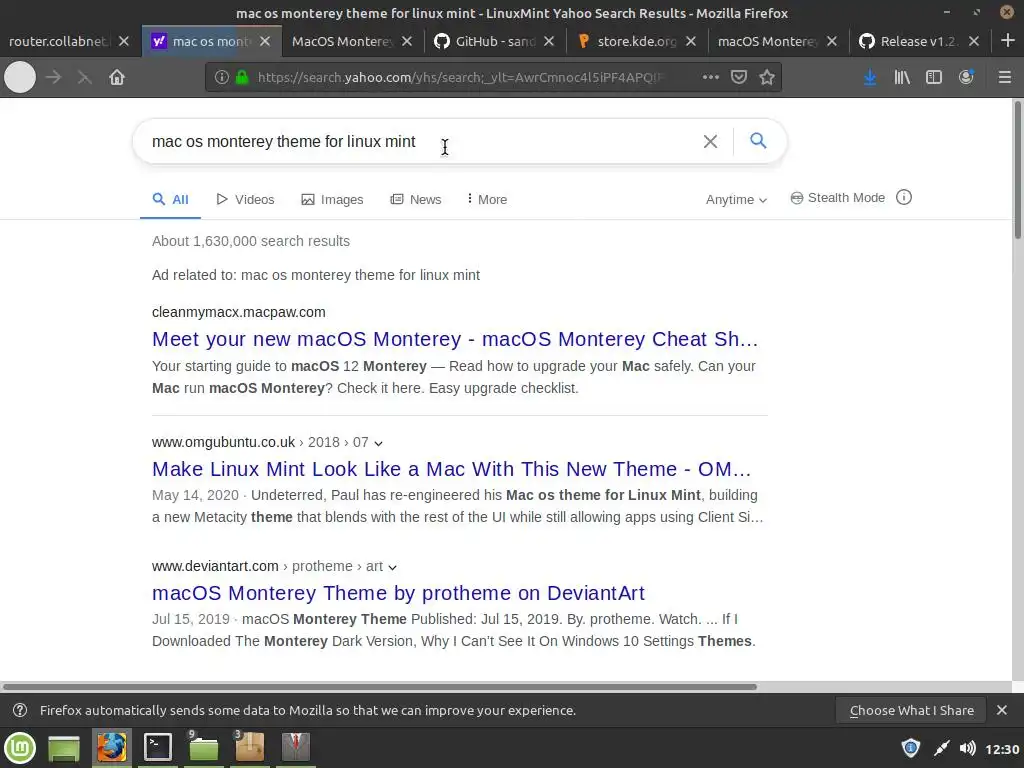Click the Choose What I Share button
Viewport: 1024px width, 768px height.
912,711
